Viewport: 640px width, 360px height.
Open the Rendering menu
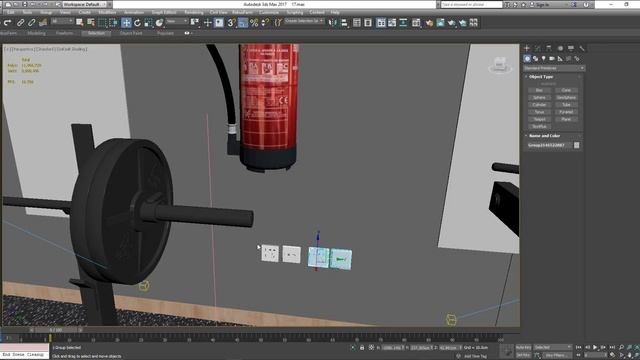coord(193,13)
